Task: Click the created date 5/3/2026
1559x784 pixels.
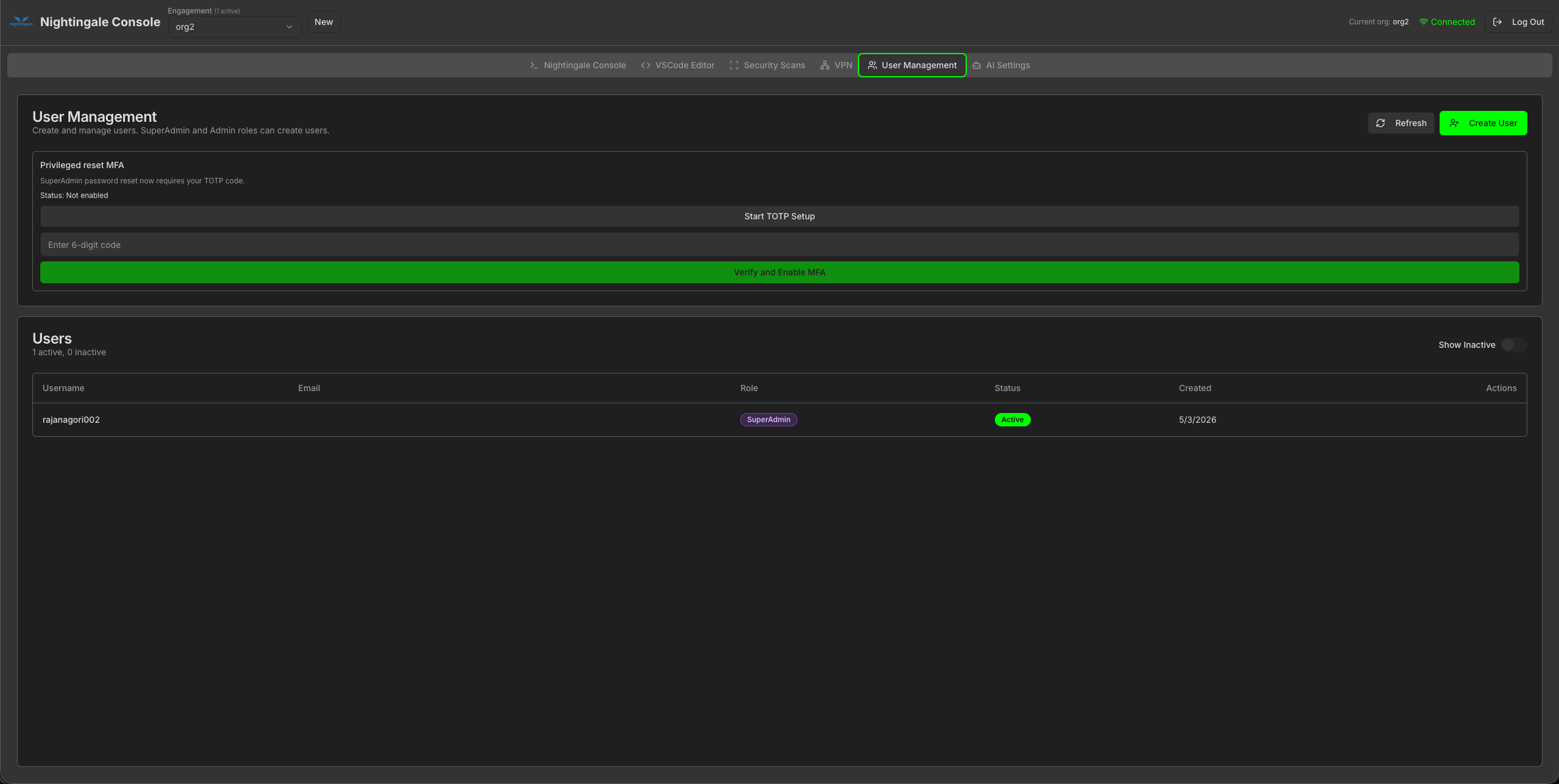Action: click(x=1197, y=420)
